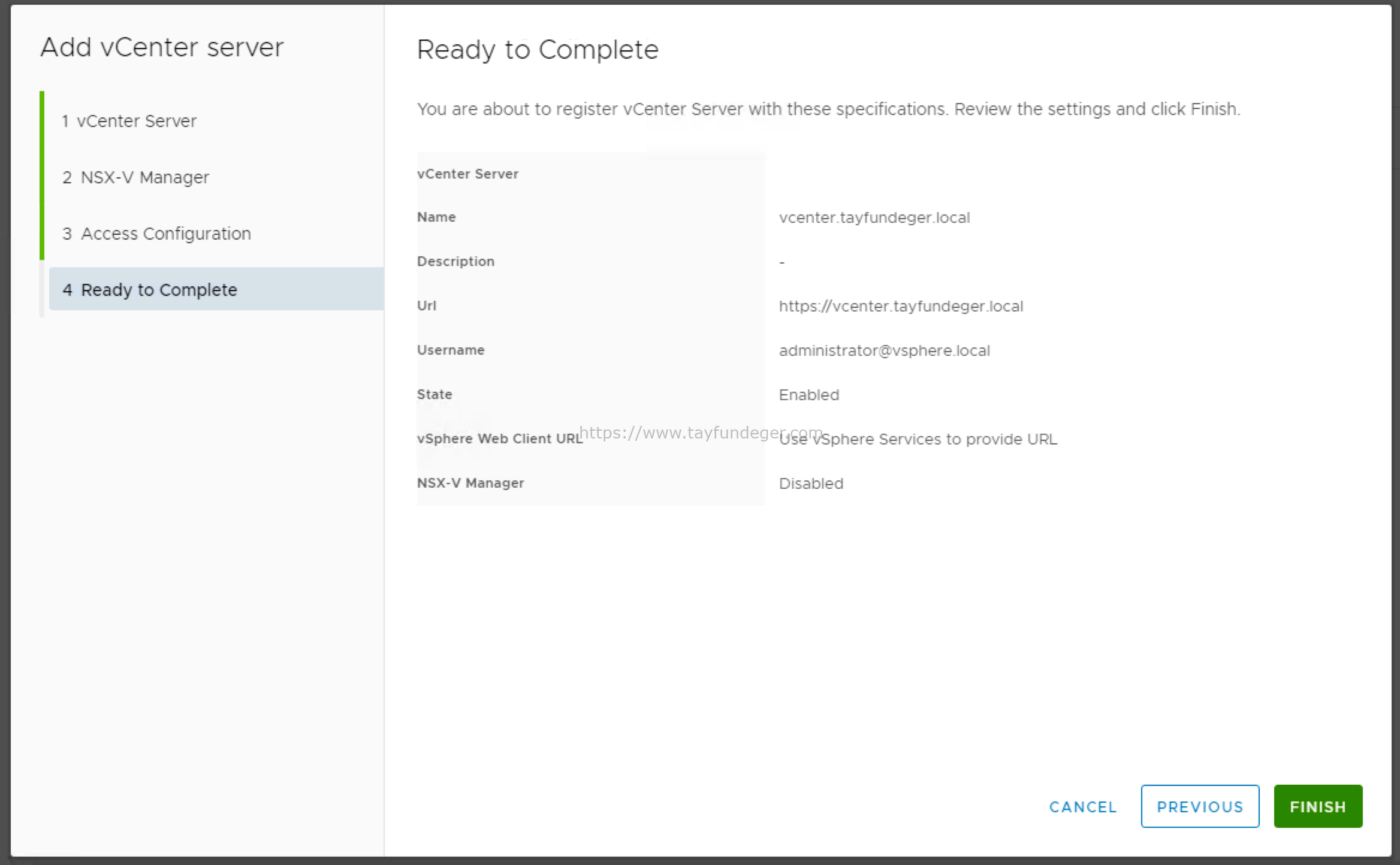
Task: Click the Username row label
Action: pyautogui.click(x=451, y=350)
